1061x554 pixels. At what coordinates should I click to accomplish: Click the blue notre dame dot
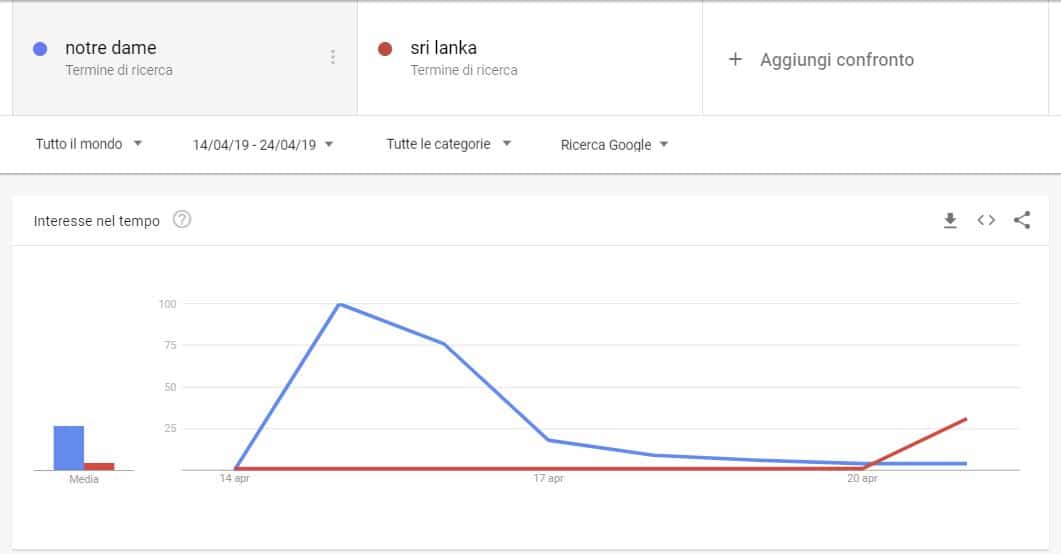point(40,48)
